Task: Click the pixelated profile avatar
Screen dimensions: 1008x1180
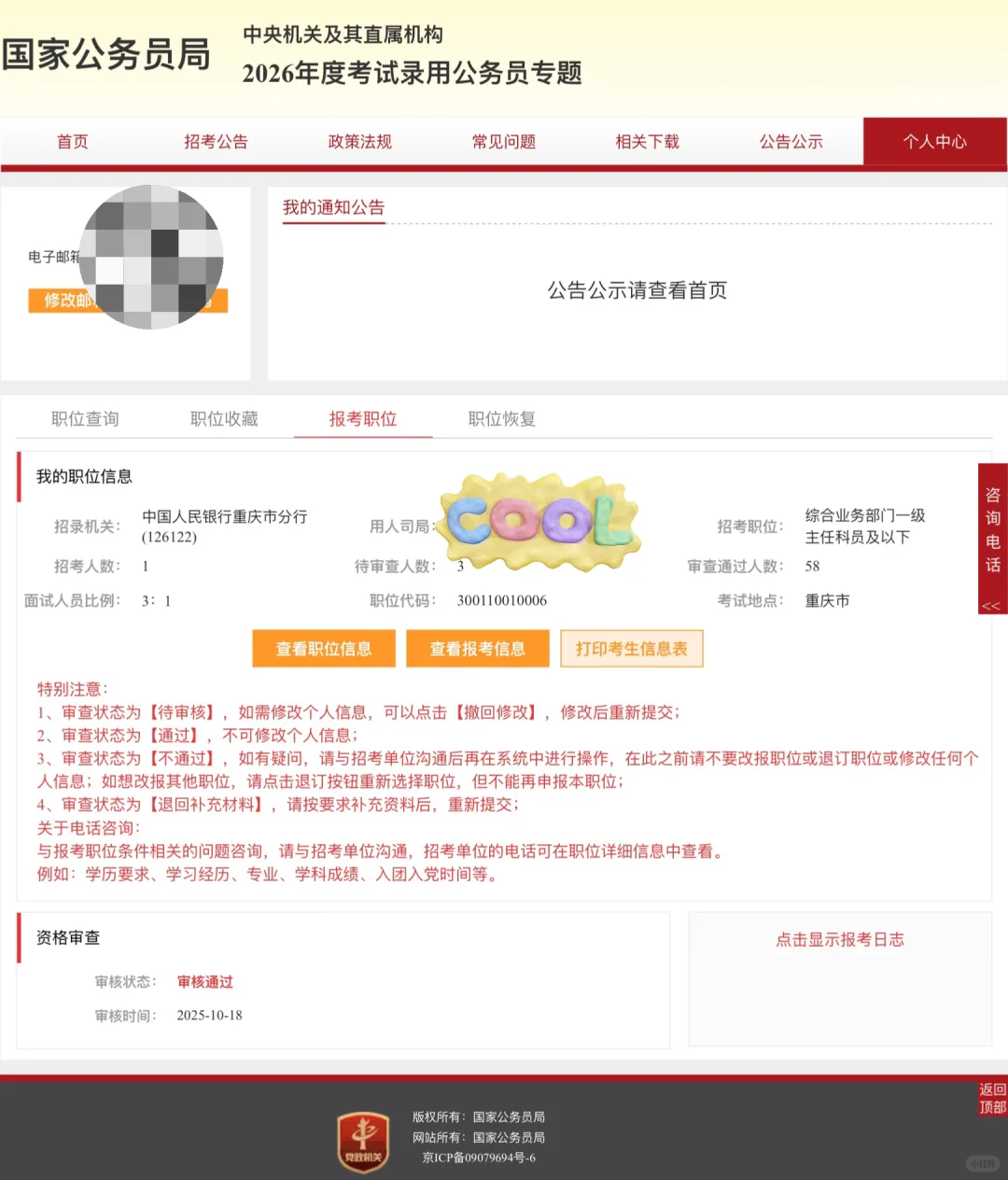Action: (x=151, y=257)
